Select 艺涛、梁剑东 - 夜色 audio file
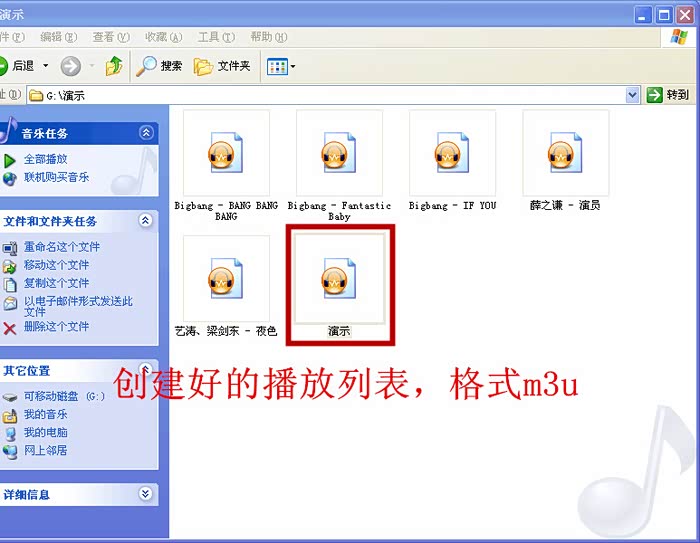The height and width of the screenshot is (543, 700). [226, 279]
